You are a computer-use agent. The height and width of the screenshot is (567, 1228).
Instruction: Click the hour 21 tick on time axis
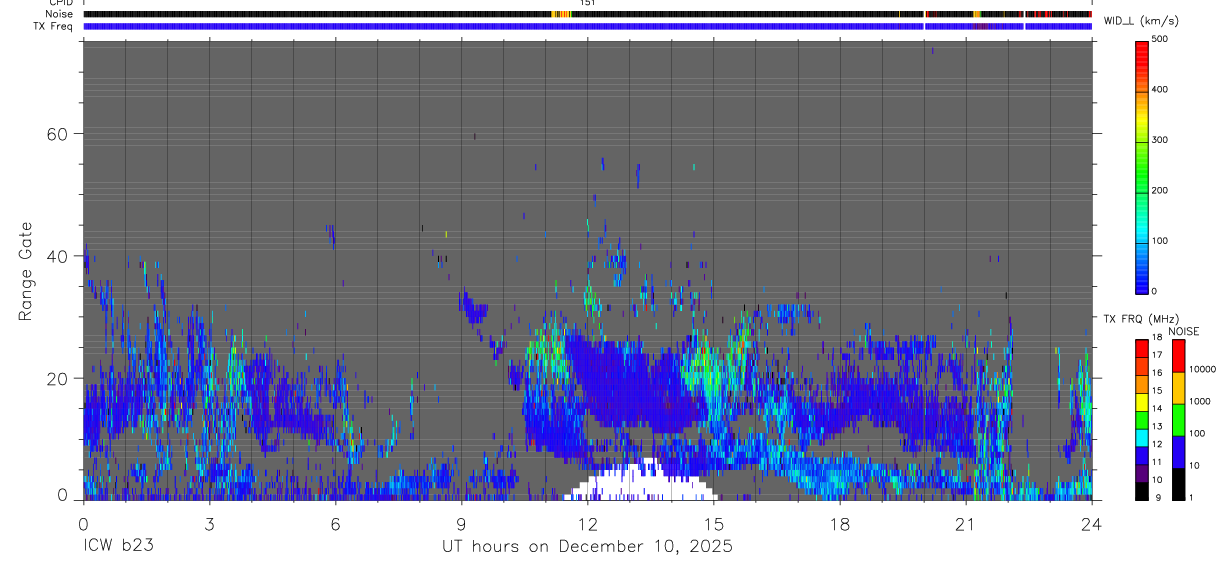(x=966, y=524)
